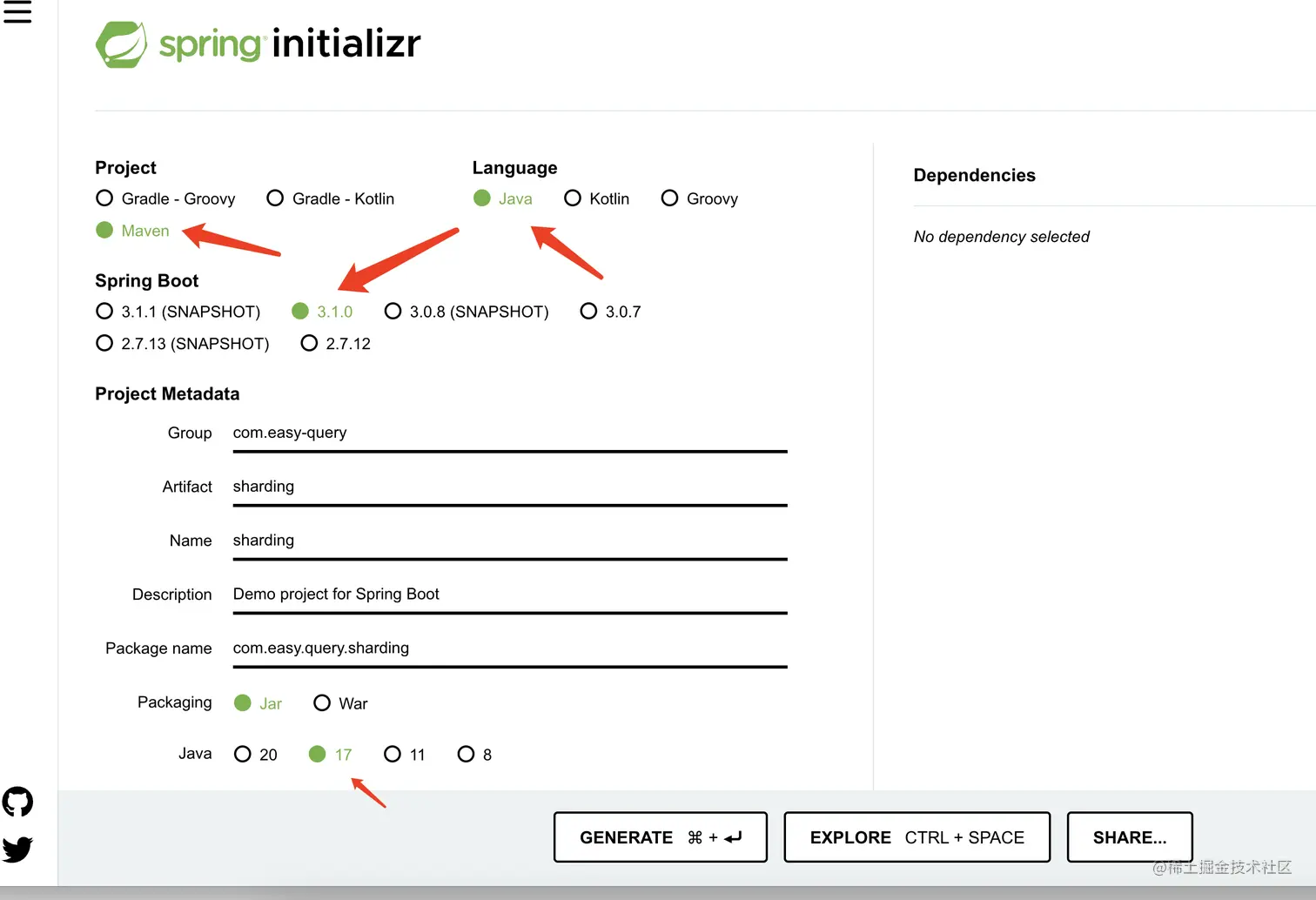This screenshot has width=1316, height=900.
Task: Choose Kotlin as language
Action: click(x=596, y=198)
